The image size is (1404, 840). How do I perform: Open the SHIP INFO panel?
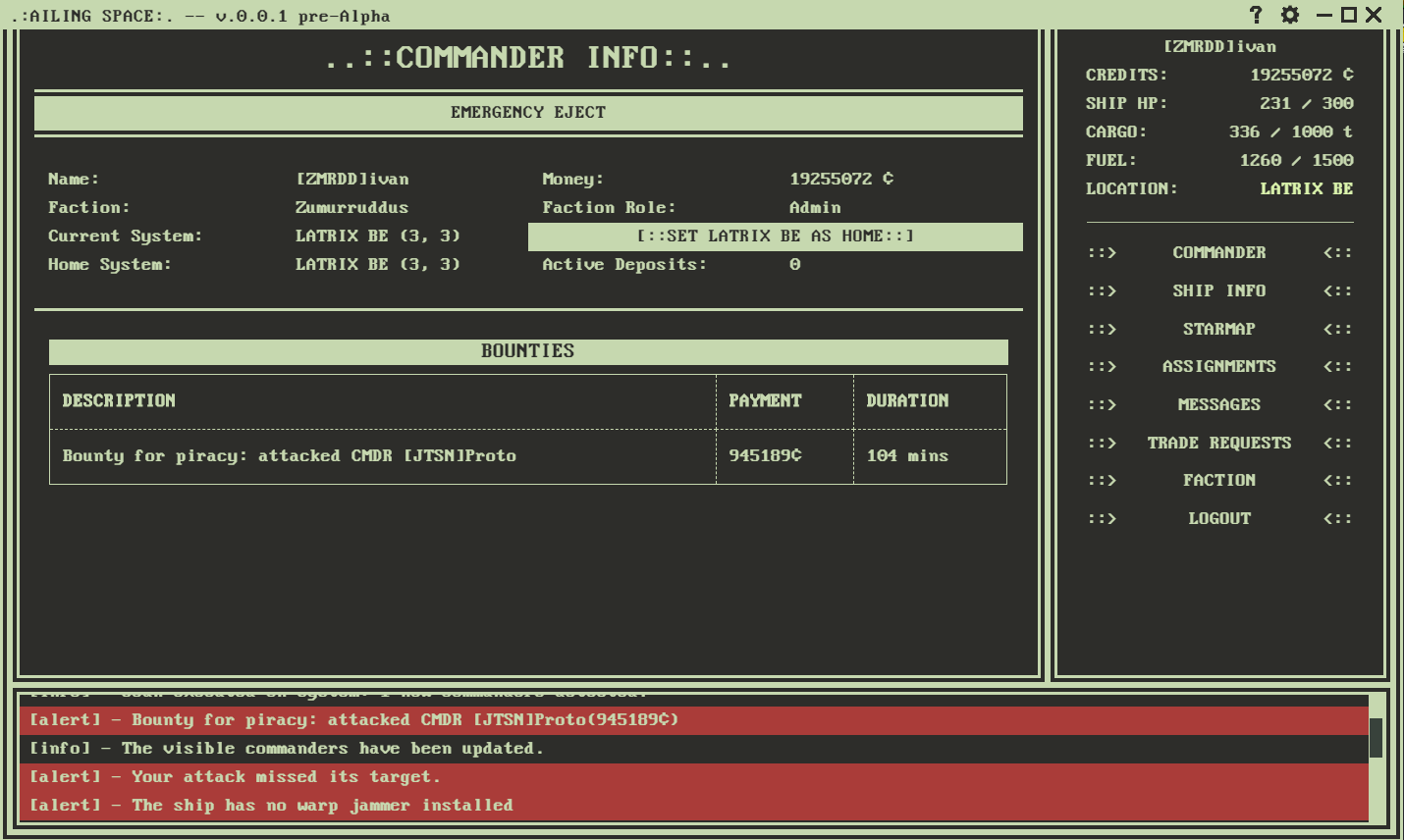(1218, 290)
